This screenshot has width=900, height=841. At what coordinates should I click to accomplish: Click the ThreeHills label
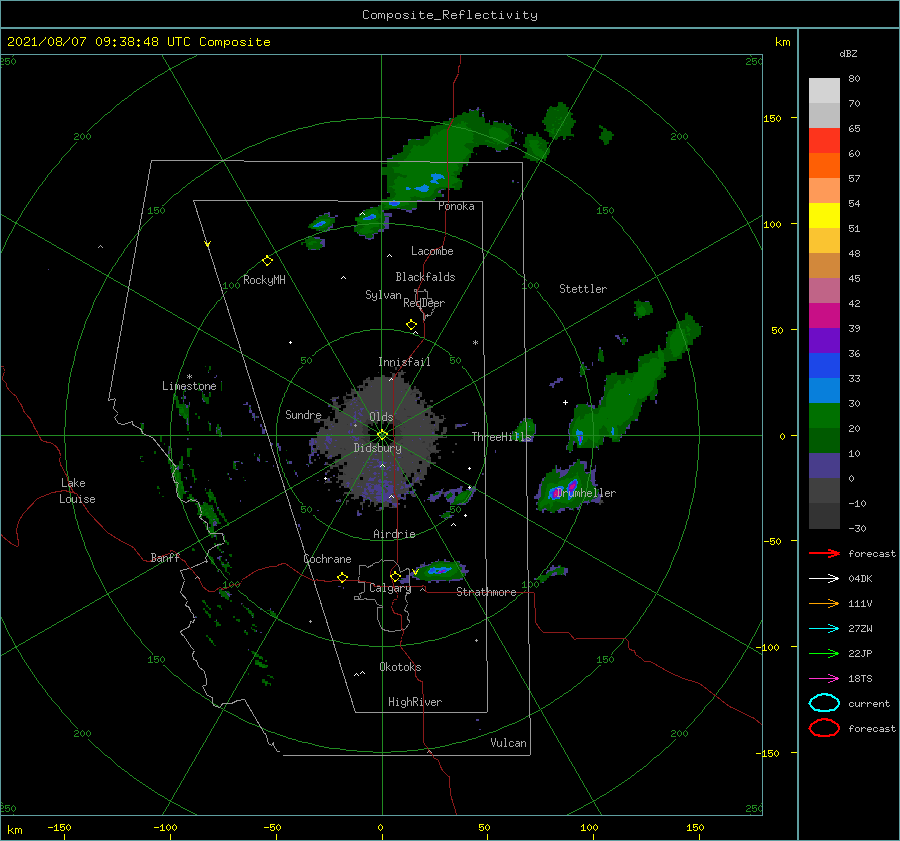click(502, 437)
